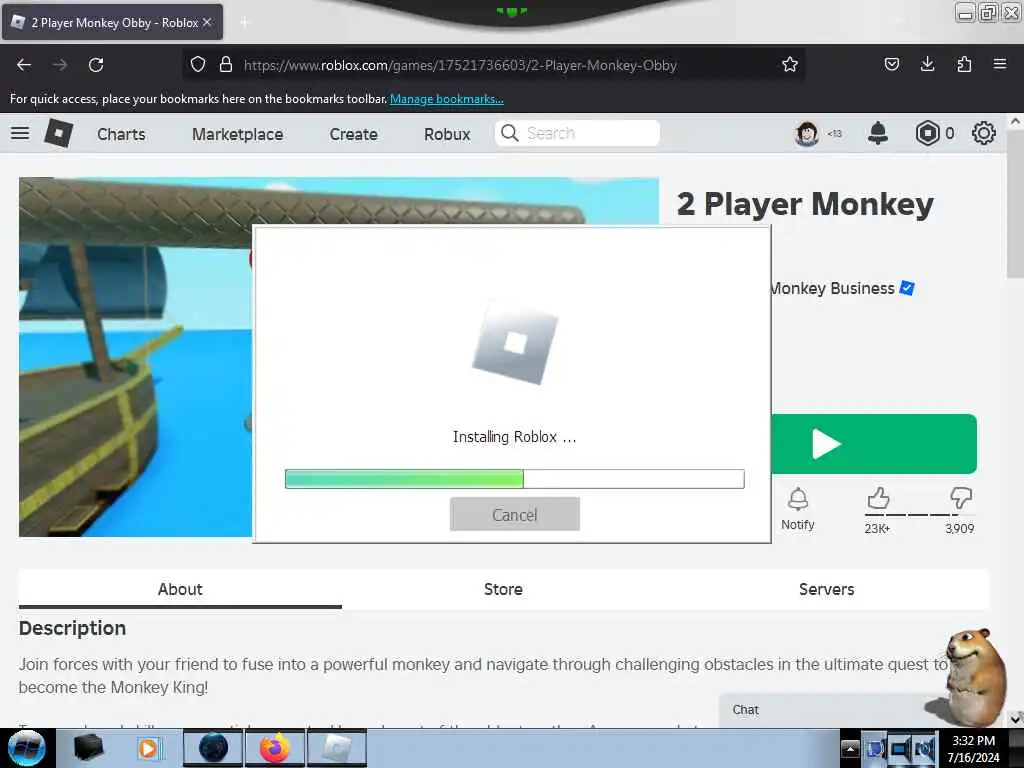Open the Marketplace page
This screenshot has height=768, width=1024.
[x=238, y=134]
